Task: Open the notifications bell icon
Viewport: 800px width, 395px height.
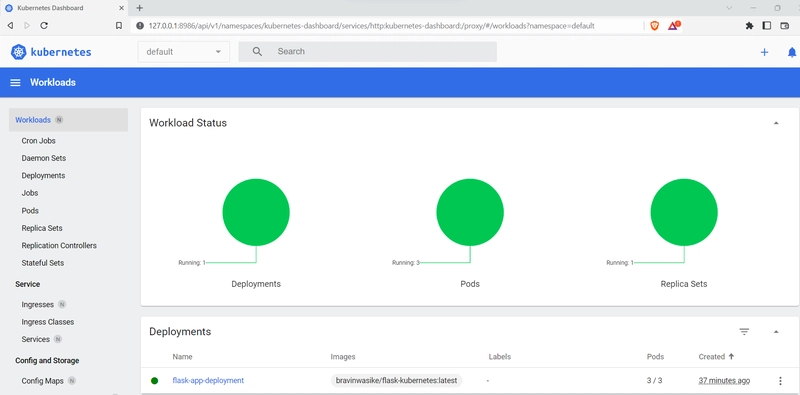Action: (x=792, y=52)
